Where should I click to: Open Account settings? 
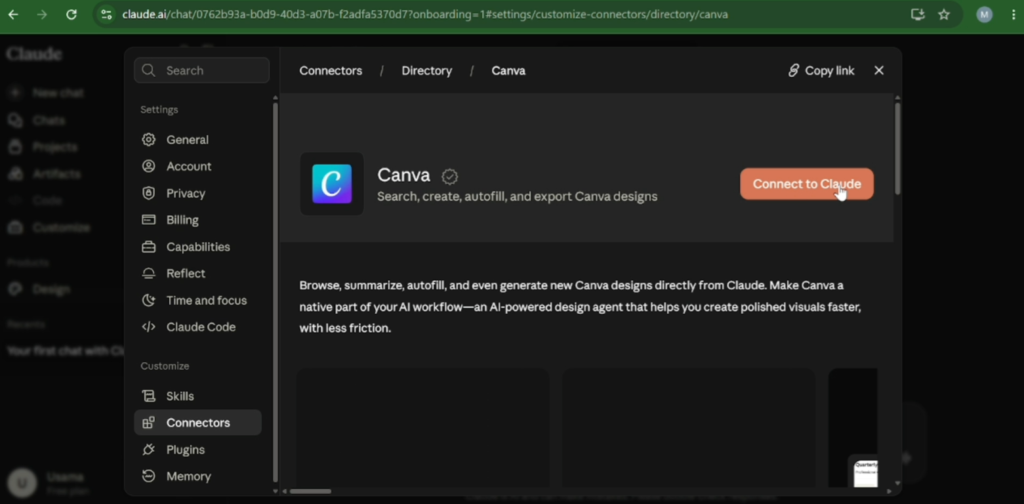click(x=198, y=166)
